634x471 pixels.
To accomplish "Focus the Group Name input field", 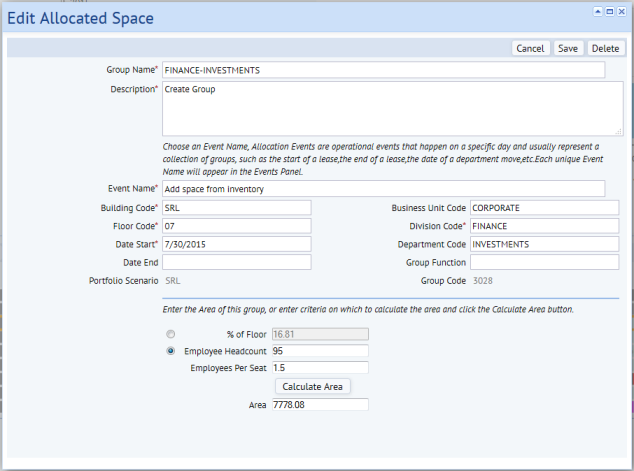I will tap(383, 70).
